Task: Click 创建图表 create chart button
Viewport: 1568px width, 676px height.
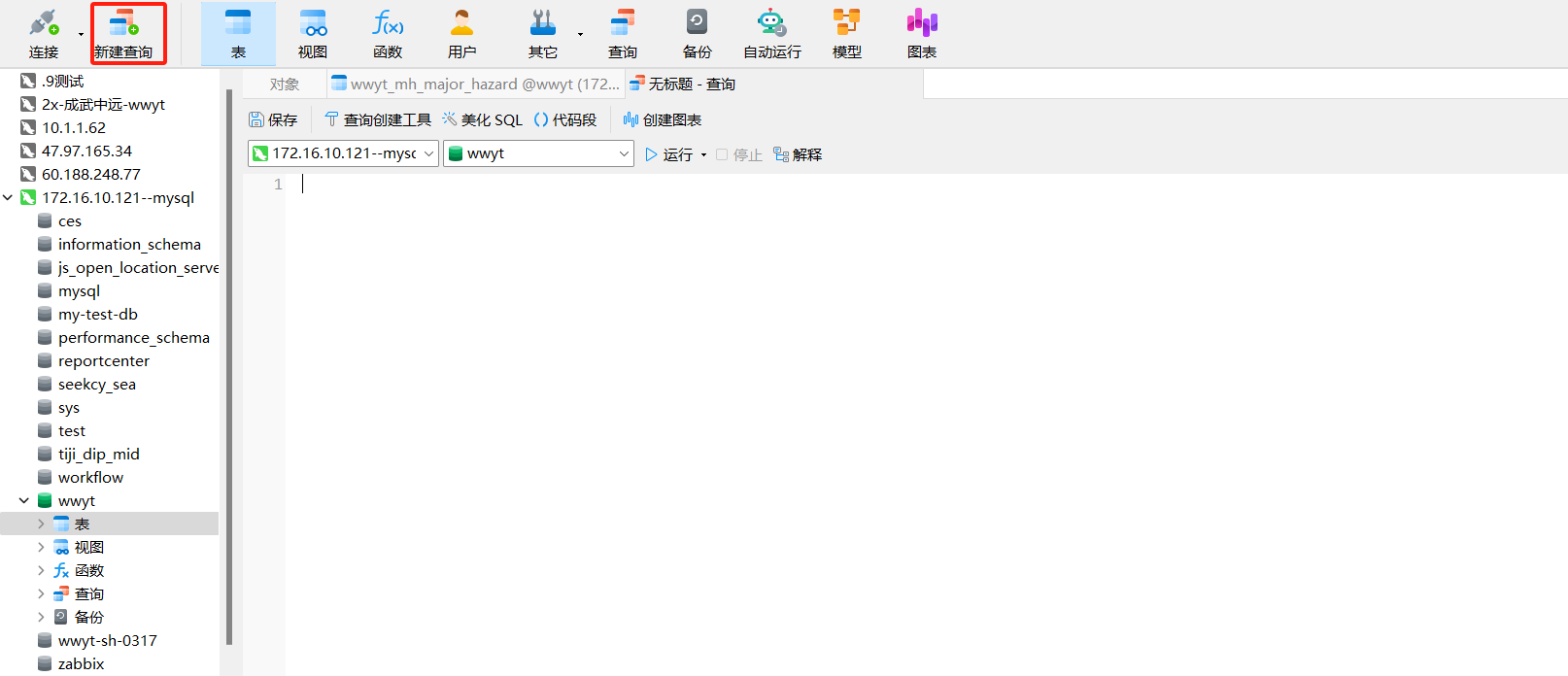Action: [x=663, y=119]
